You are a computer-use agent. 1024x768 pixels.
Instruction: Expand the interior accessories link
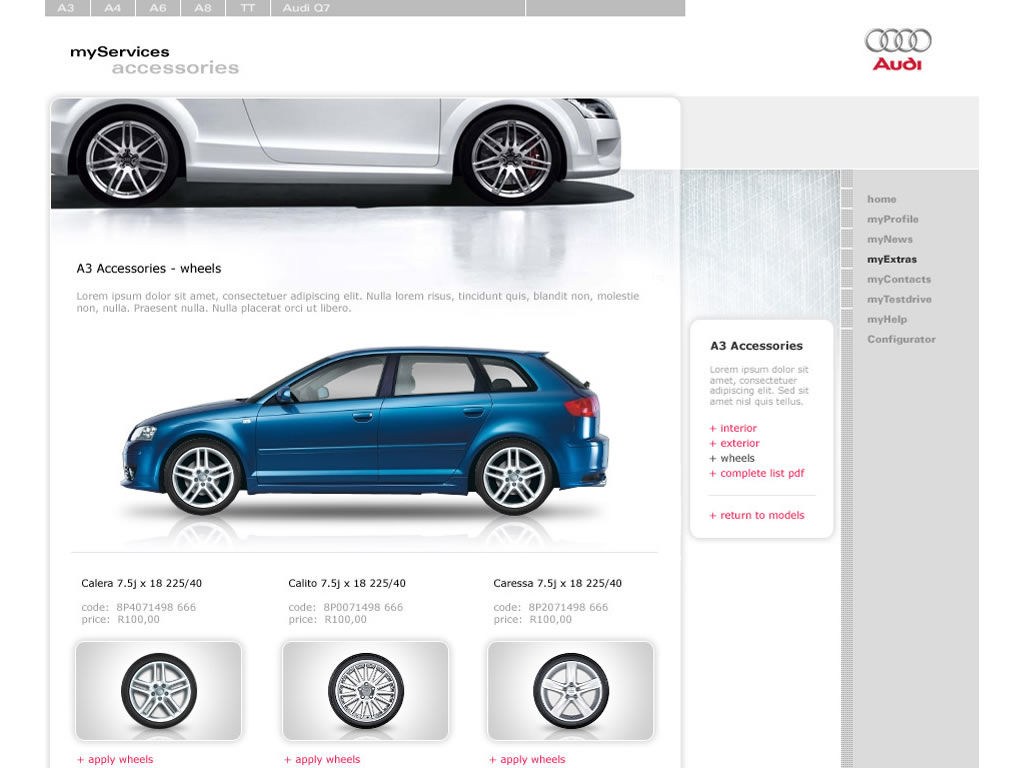pyautogui.click(x=733, y=428)
